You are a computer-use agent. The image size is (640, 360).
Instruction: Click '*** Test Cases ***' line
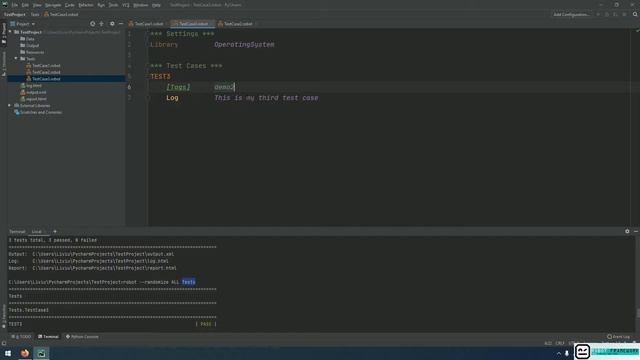(186, 66)
